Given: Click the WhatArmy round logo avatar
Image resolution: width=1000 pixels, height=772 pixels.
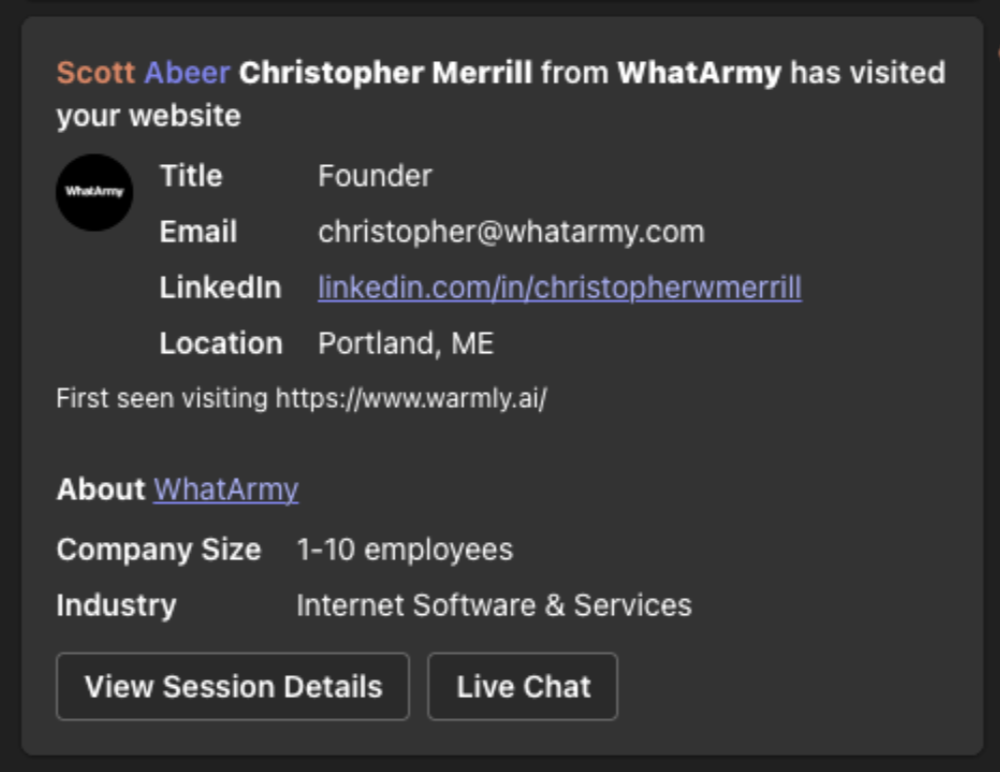Looking at the screenshot, I should point(94,192).
